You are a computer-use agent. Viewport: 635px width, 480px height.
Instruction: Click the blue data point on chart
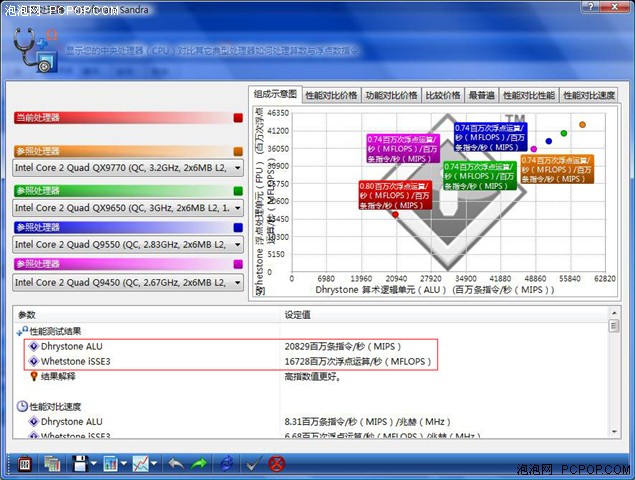549,141
